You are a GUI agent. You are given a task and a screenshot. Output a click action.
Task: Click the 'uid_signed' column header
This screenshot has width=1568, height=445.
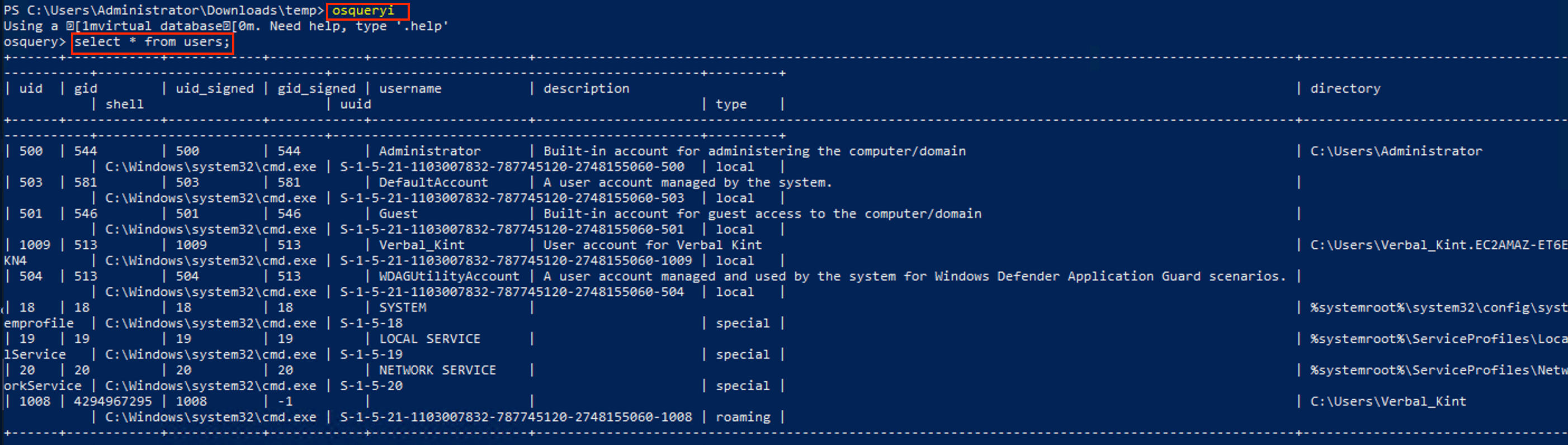click(214, 89)
